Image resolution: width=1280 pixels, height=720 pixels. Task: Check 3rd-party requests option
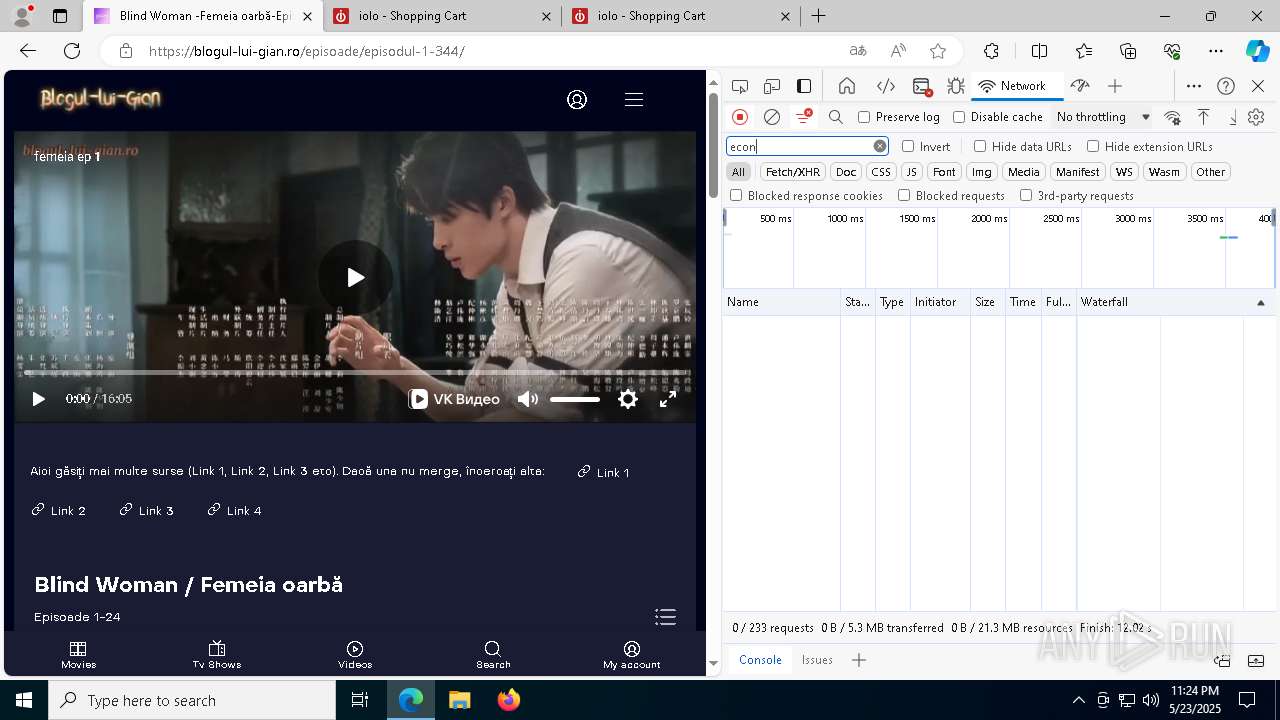pyautogui.click(x=1026, y=196)
